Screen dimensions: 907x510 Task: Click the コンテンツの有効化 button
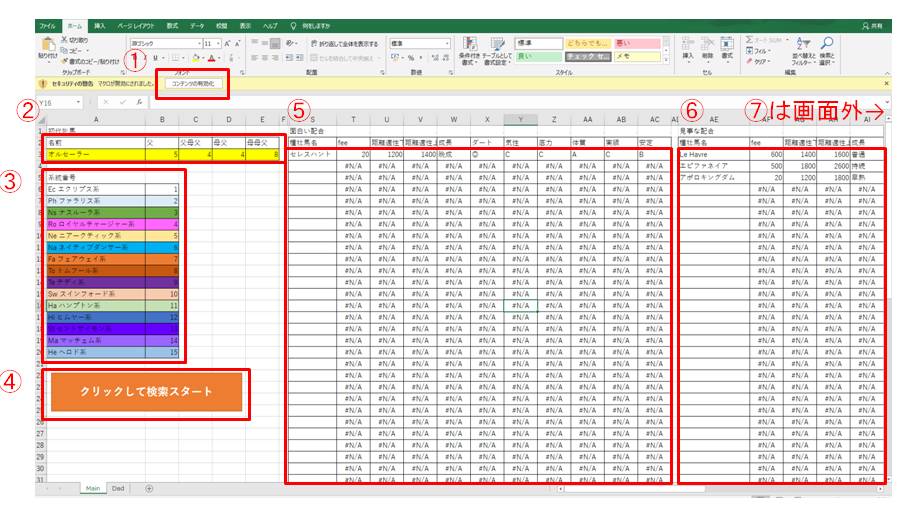[x=195, y=84]
